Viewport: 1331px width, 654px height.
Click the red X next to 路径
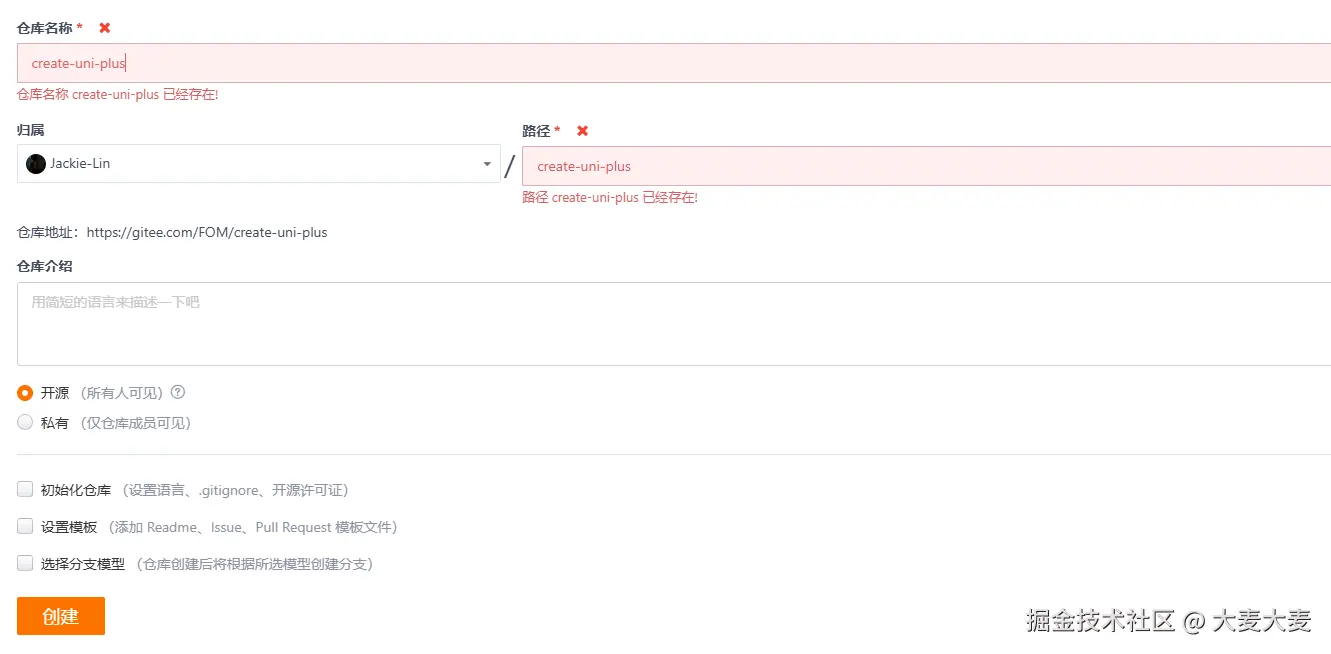(x=583, y=131)
